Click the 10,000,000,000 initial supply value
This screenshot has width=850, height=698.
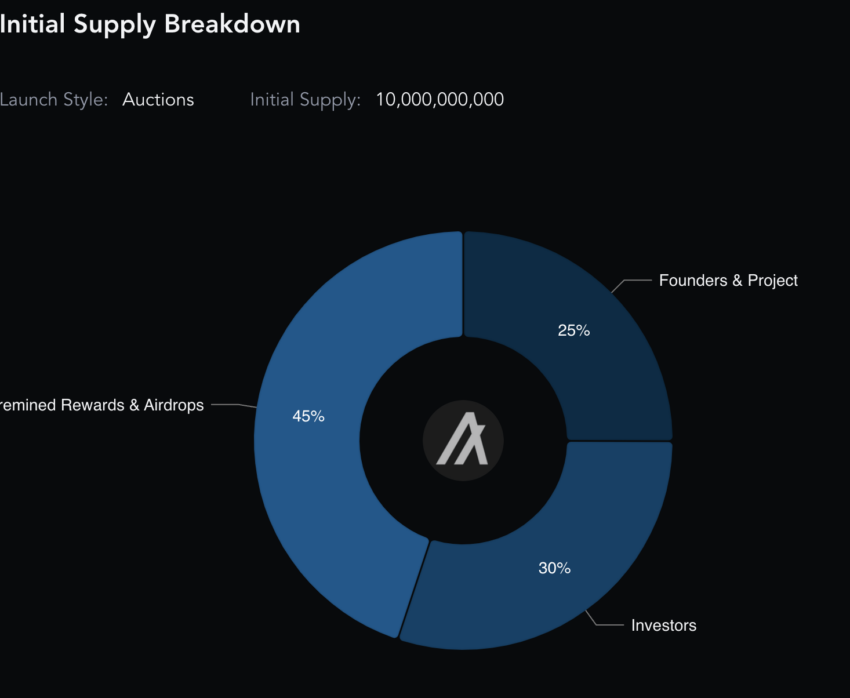click(x=440, y=100)
